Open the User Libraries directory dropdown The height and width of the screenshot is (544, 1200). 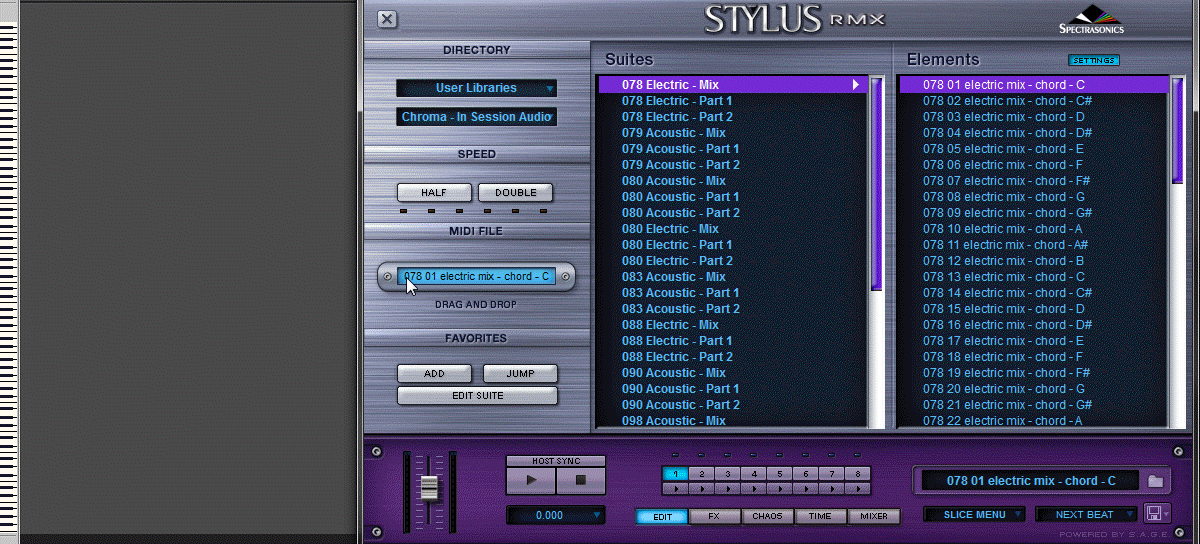(x=476, y=88)
